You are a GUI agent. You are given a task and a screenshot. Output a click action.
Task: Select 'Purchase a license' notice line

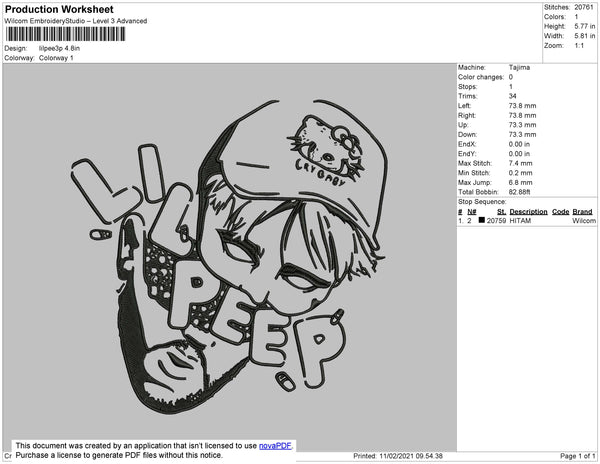pyautogui.click(x=119, y=455)
